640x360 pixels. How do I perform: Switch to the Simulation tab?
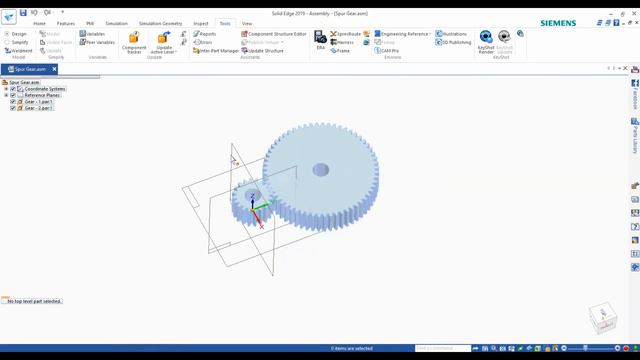117,24
